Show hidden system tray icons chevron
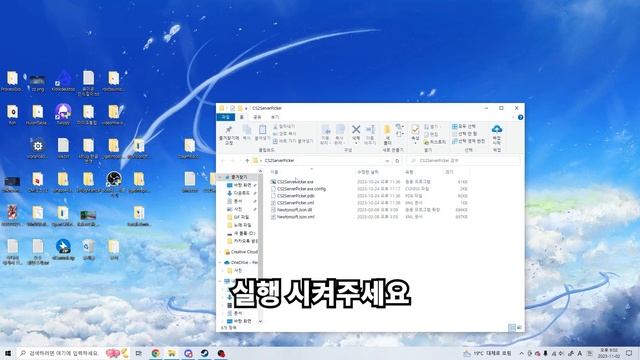640x360 pixels. [x=521, y=353]
